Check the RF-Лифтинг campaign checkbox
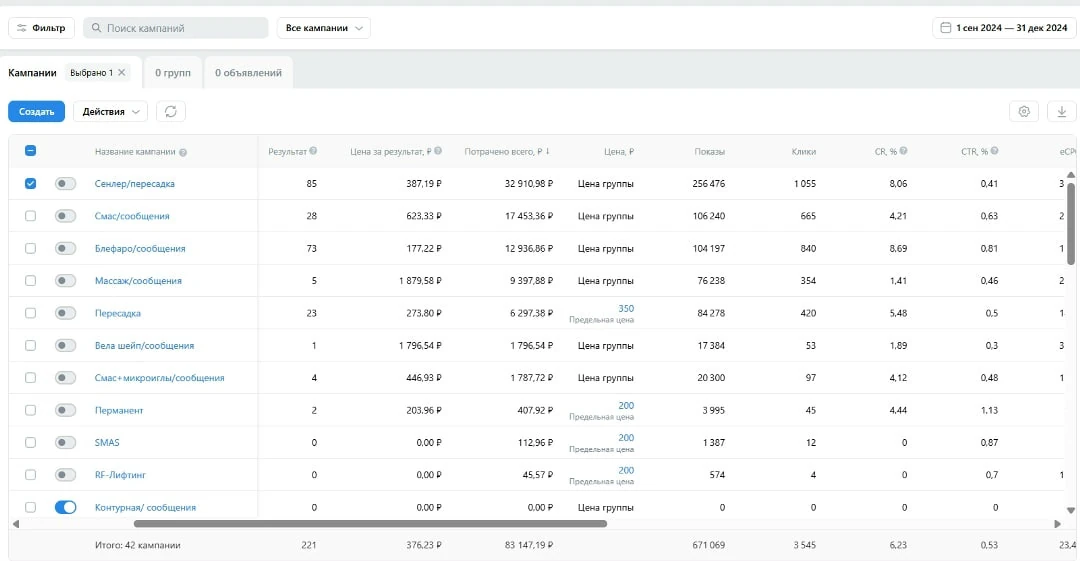Screen dimensions: 1080x561 click(x=30, y=475)
